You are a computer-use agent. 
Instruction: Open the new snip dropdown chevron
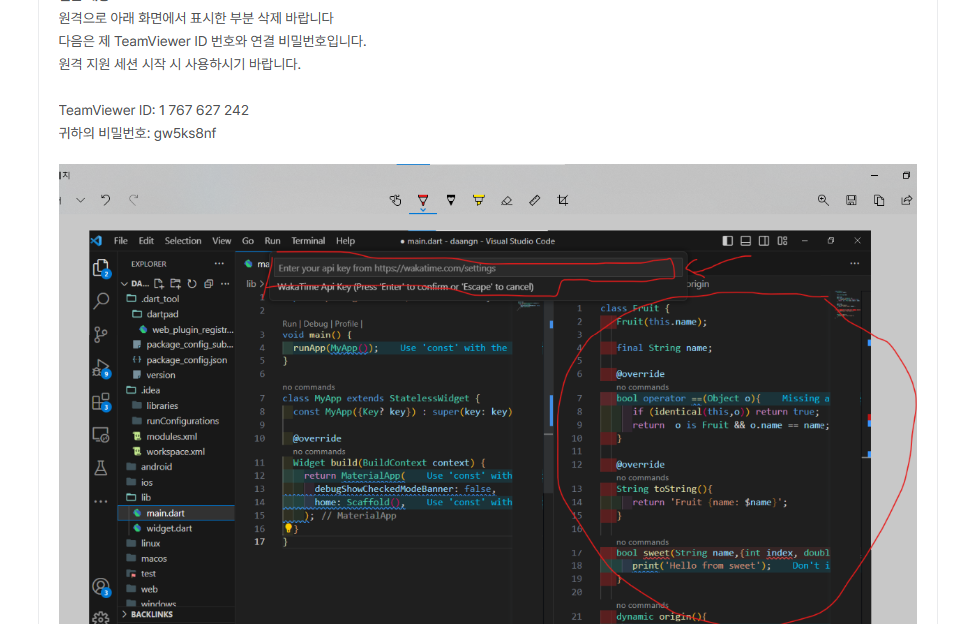tap(80, 200)
